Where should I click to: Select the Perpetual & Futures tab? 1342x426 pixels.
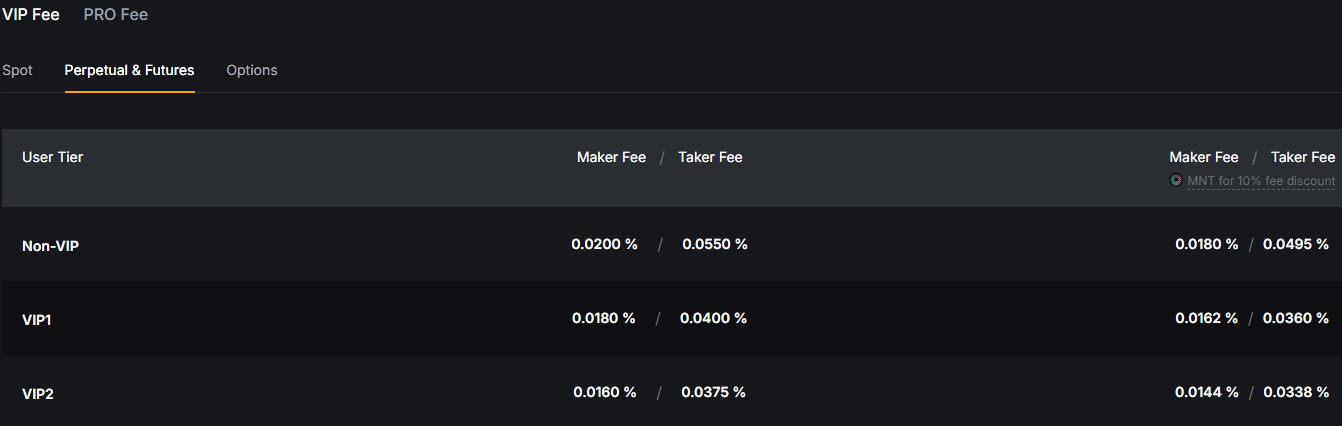coord(129,70)
